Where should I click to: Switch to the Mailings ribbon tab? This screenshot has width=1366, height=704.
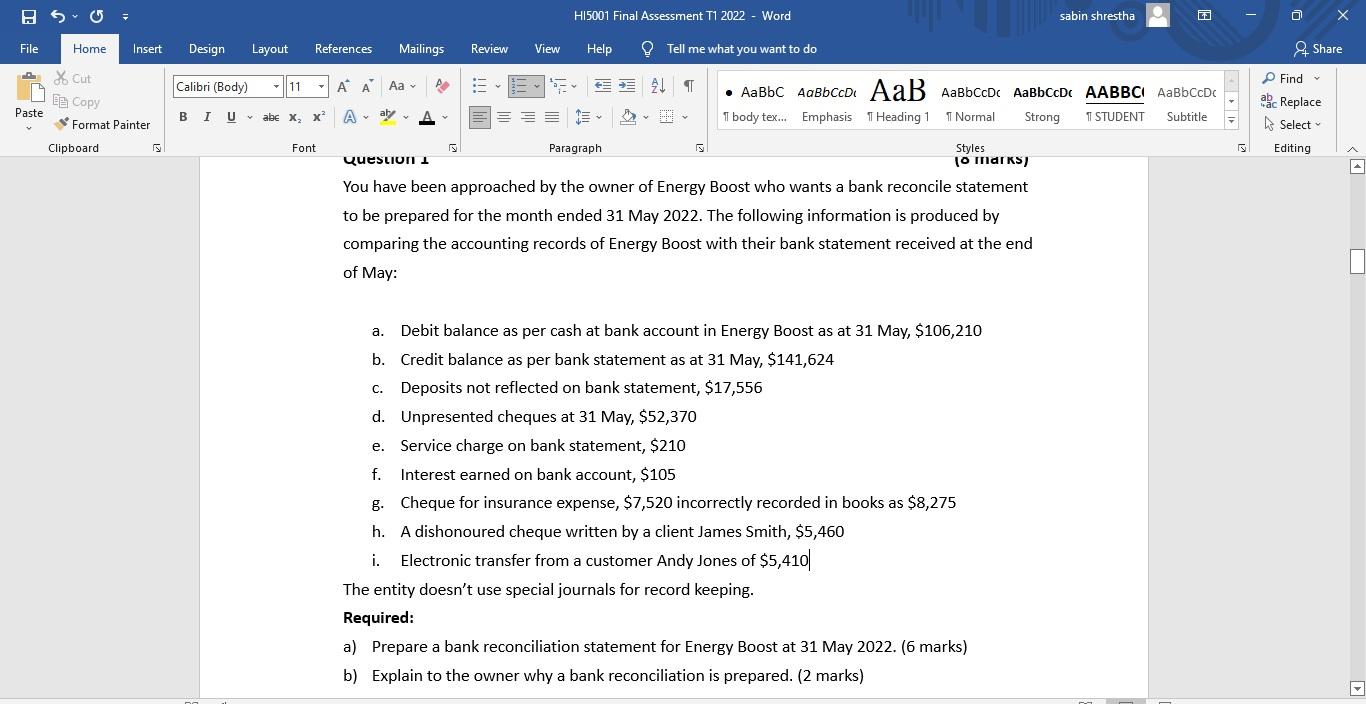pos(421,48)
